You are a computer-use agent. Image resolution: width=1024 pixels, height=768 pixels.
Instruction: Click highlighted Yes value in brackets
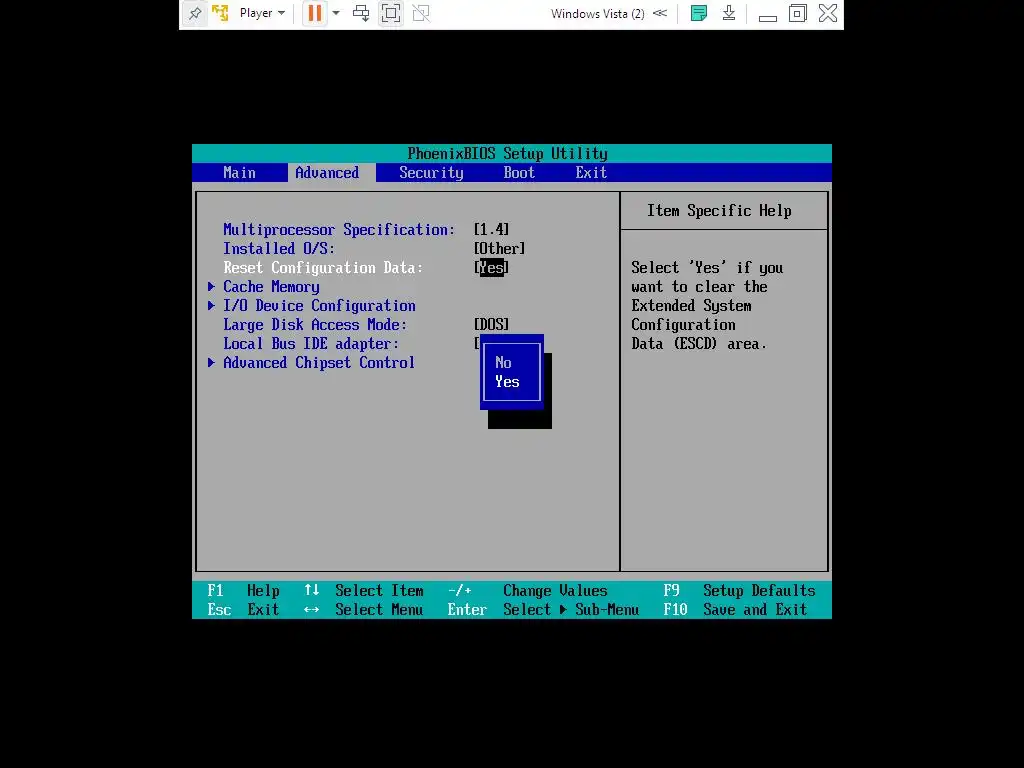point(492,268)
